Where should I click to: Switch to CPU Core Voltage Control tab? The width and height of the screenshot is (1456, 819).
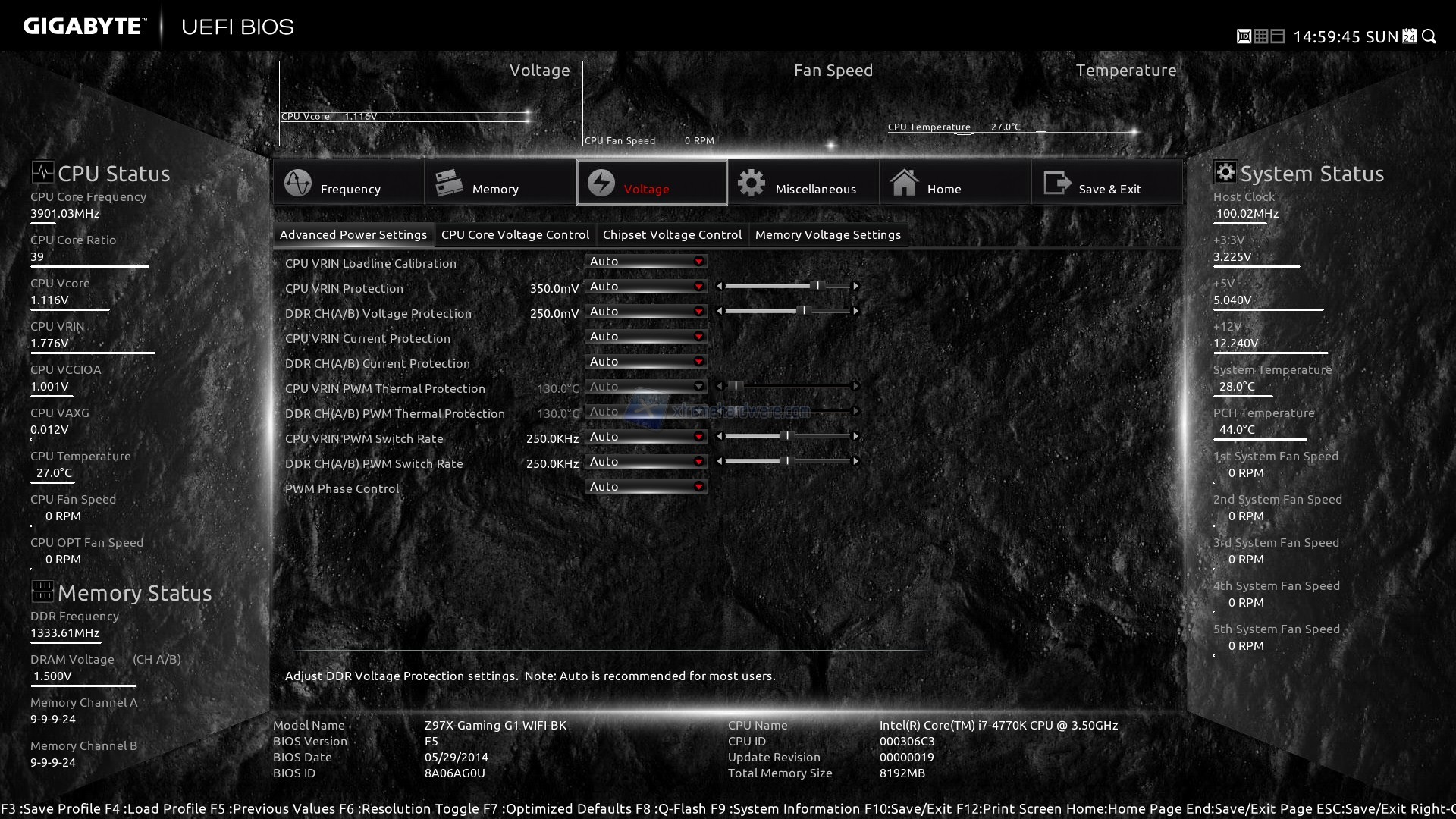coord(515,235)
